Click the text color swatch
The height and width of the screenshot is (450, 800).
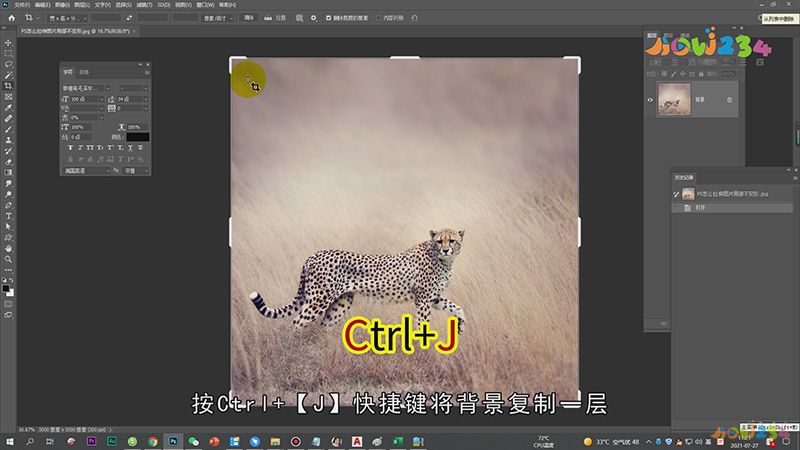point(138,137)
